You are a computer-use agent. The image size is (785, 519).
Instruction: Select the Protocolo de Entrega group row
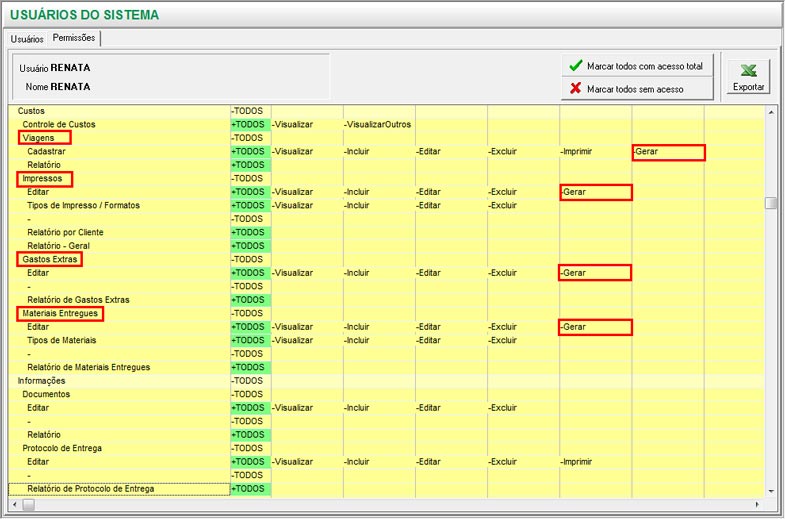119,448
